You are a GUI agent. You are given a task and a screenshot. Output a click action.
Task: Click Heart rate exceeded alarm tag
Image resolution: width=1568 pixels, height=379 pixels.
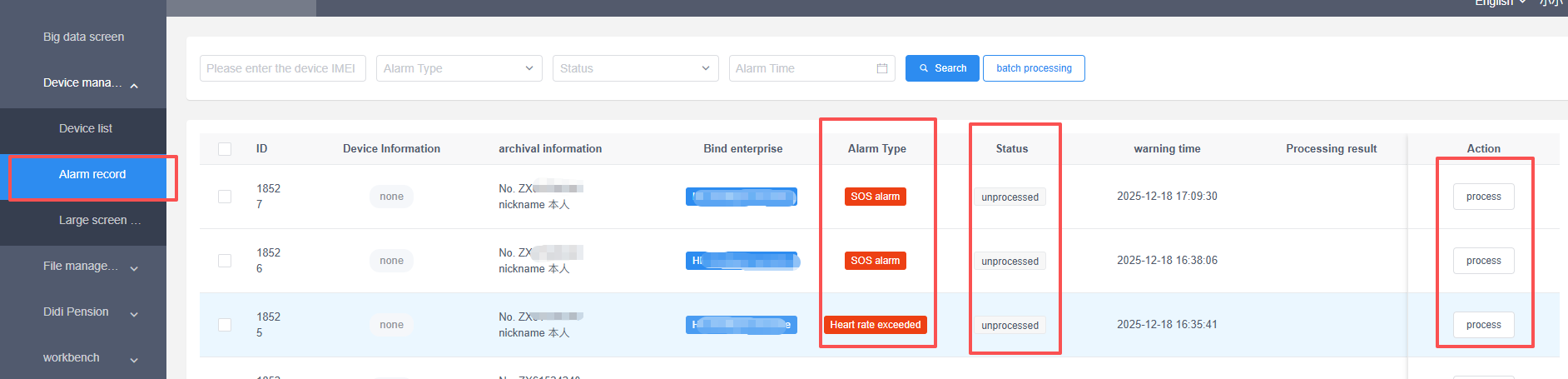876,325
